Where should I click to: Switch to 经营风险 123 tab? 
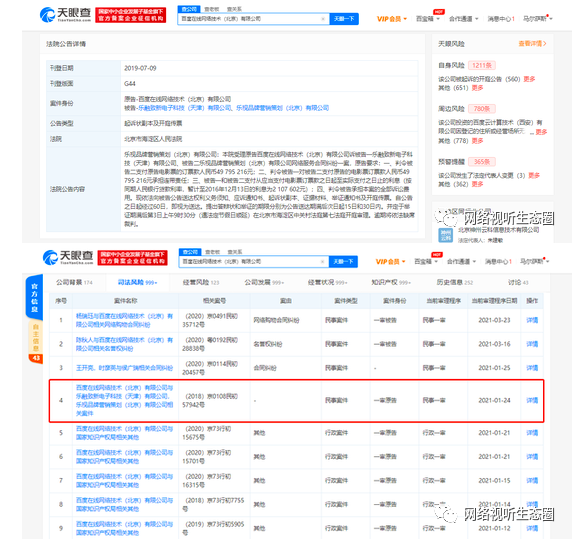pyautogui.click(x=201, y=282)
